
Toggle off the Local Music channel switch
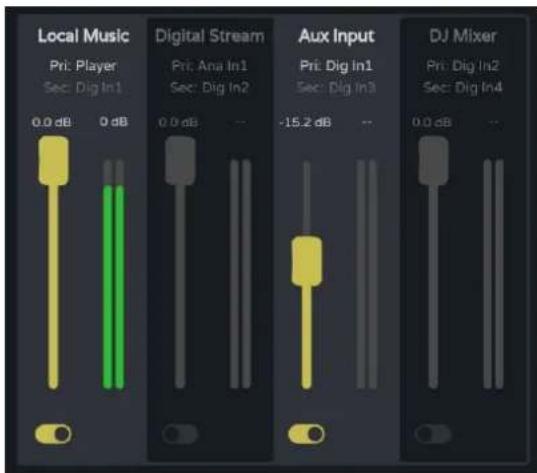pyautogui.click(x=53, y=434)
